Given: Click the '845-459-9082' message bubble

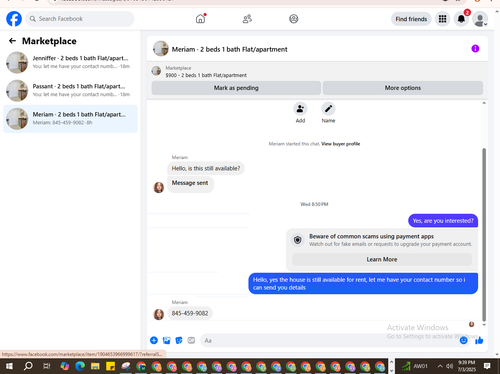Looking at the screenshot, I should click(x=190, y=313).
